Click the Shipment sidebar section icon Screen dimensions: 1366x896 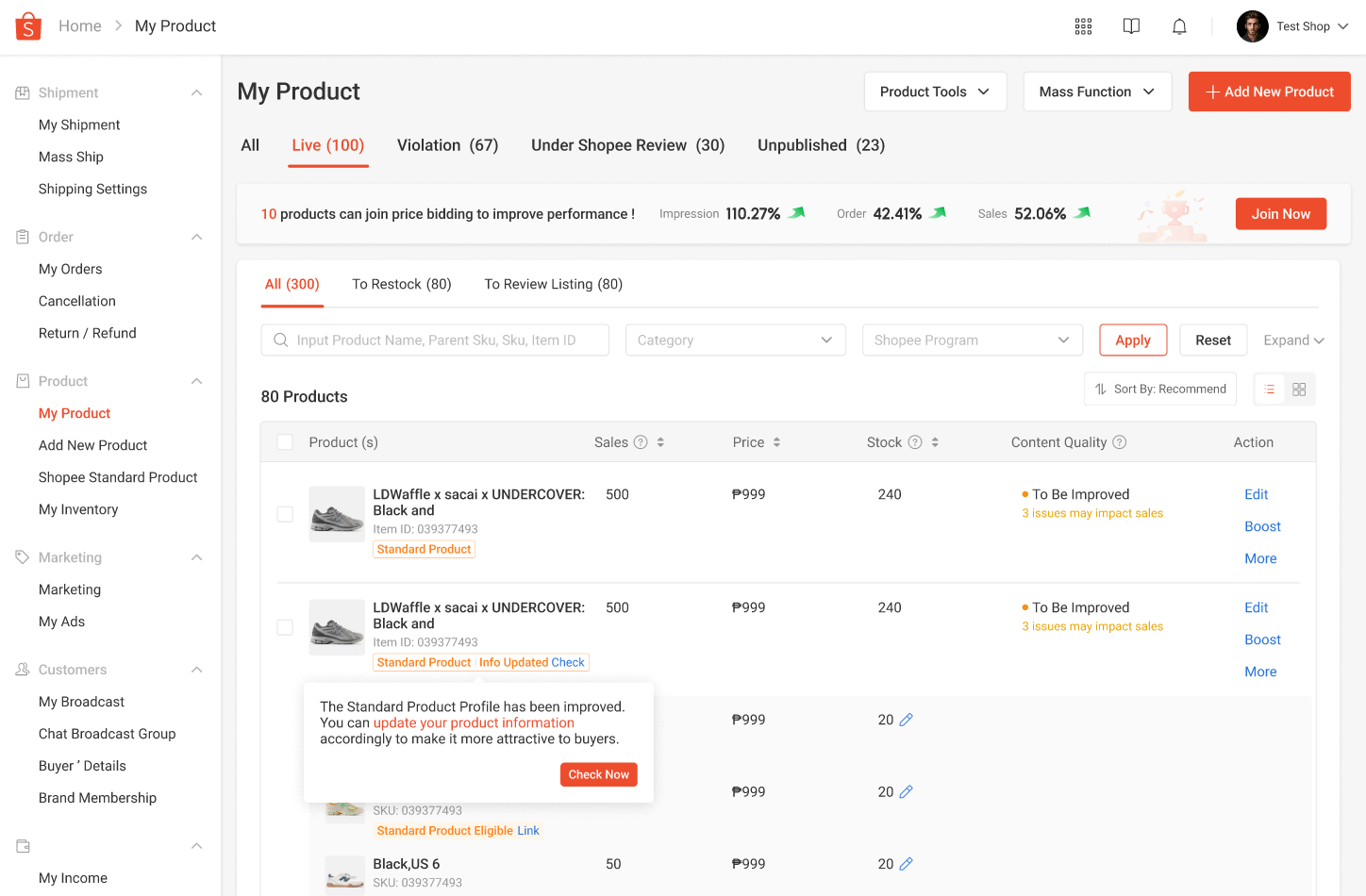pos(23,92)
